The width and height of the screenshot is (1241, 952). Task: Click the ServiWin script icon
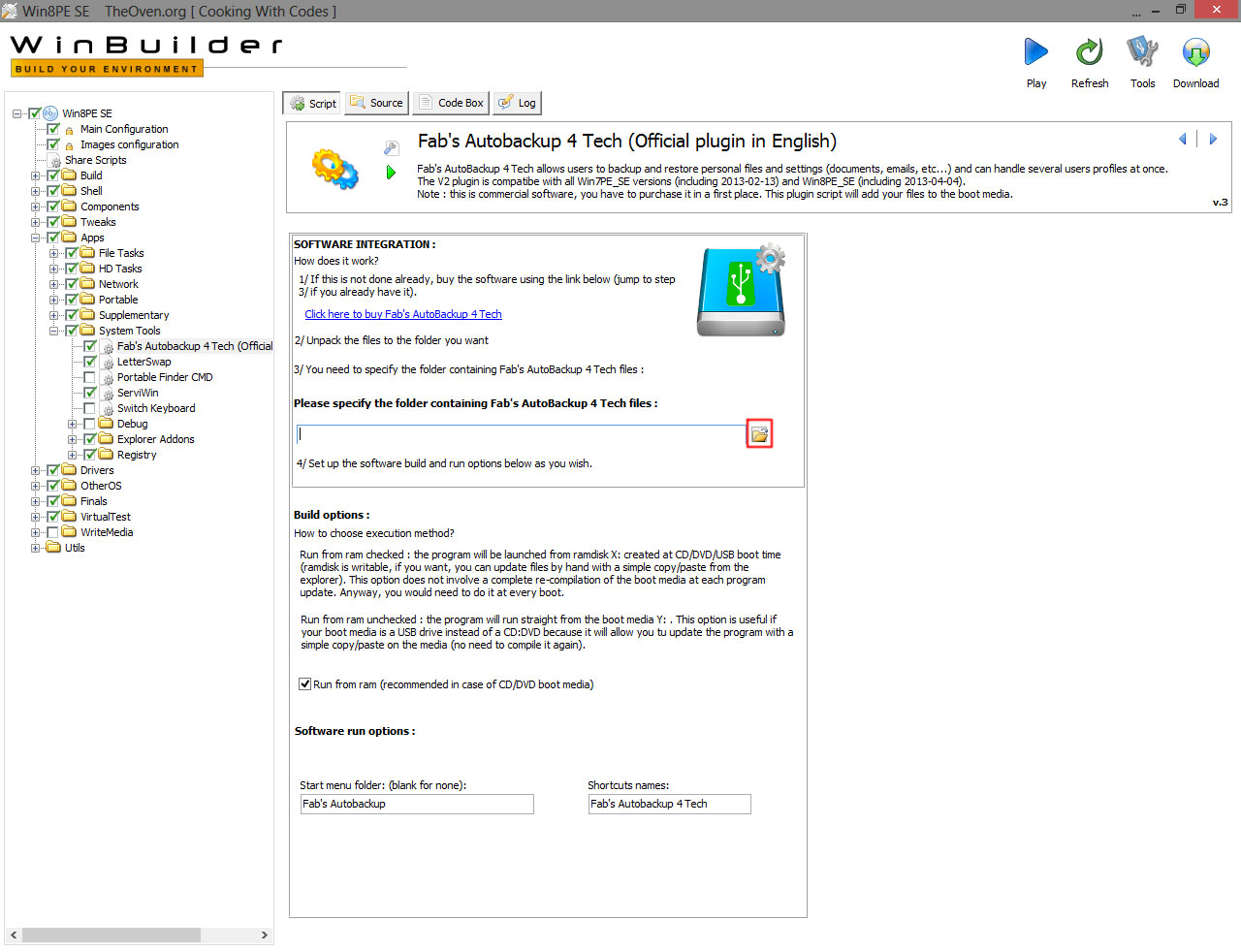(x=108, y=394)
